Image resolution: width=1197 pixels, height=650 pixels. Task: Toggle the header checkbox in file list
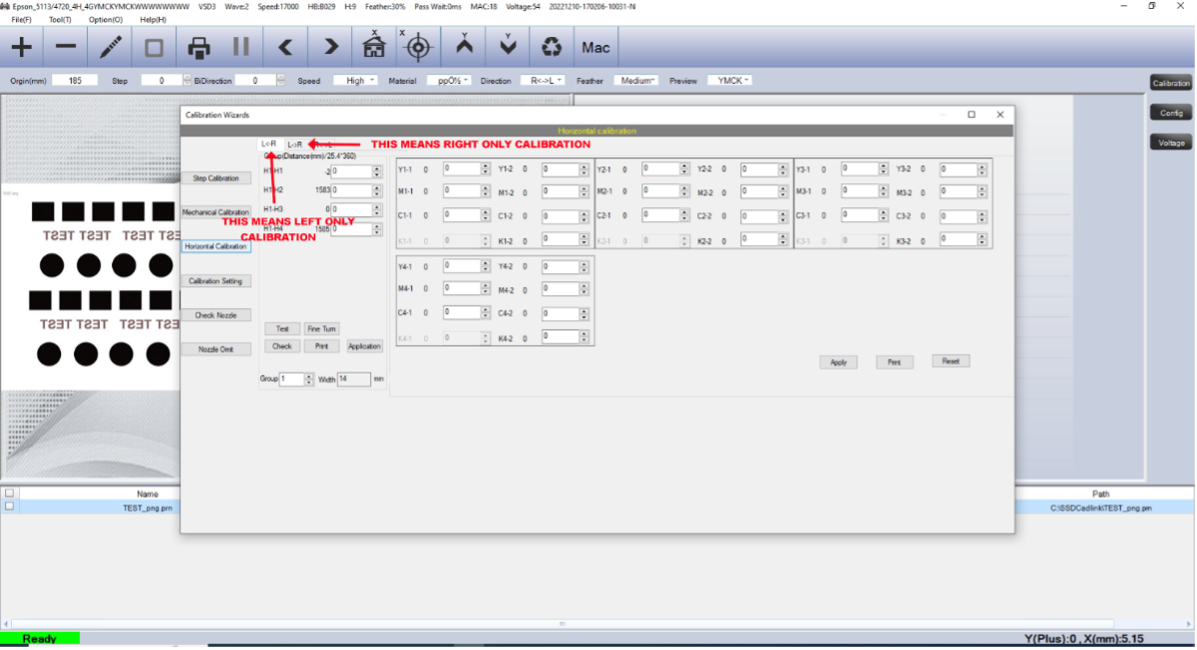[x=10, y=493]
